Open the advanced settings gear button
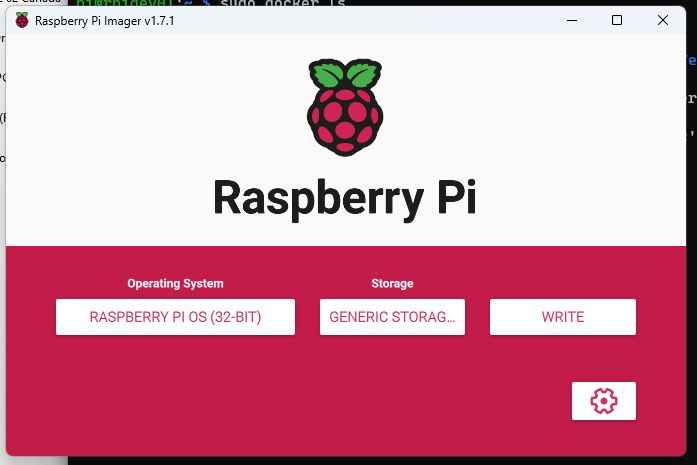Image resolution: width=697 pixels, height=465 pixels. pos(604,401)
